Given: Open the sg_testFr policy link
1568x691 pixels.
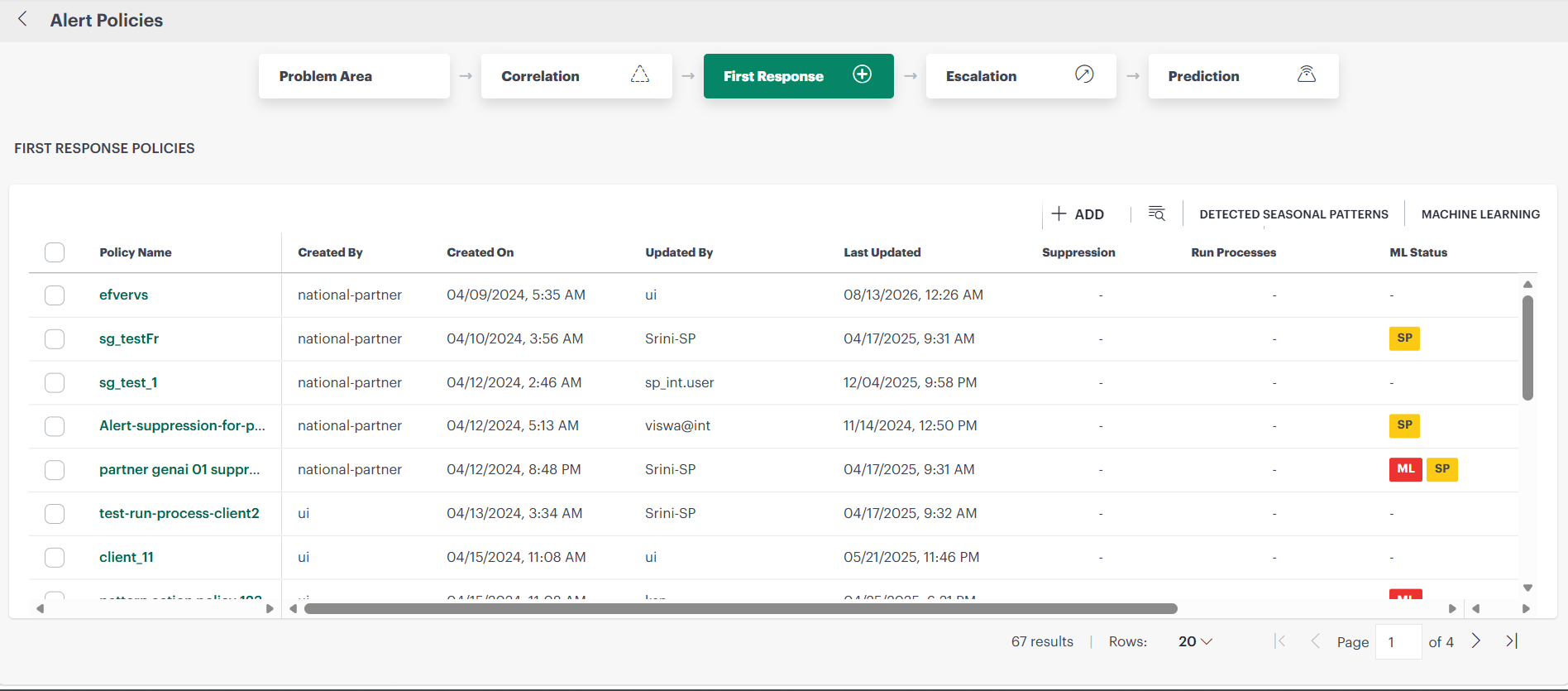Looking at the screenshot, I should 129,338.
